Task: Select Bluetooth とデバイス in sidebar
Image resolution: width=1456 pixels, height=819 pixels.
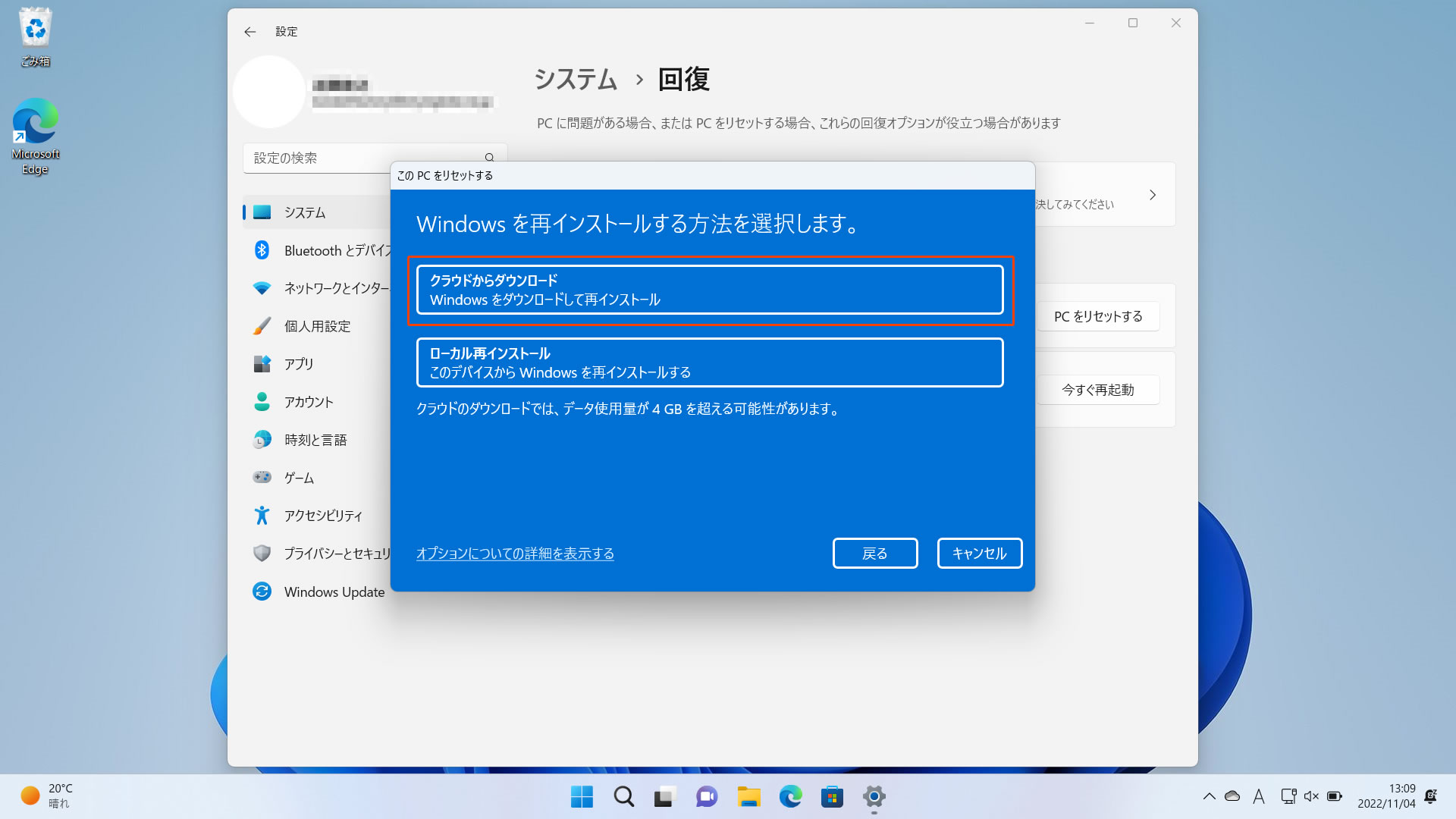Action: tap(317, 250)
